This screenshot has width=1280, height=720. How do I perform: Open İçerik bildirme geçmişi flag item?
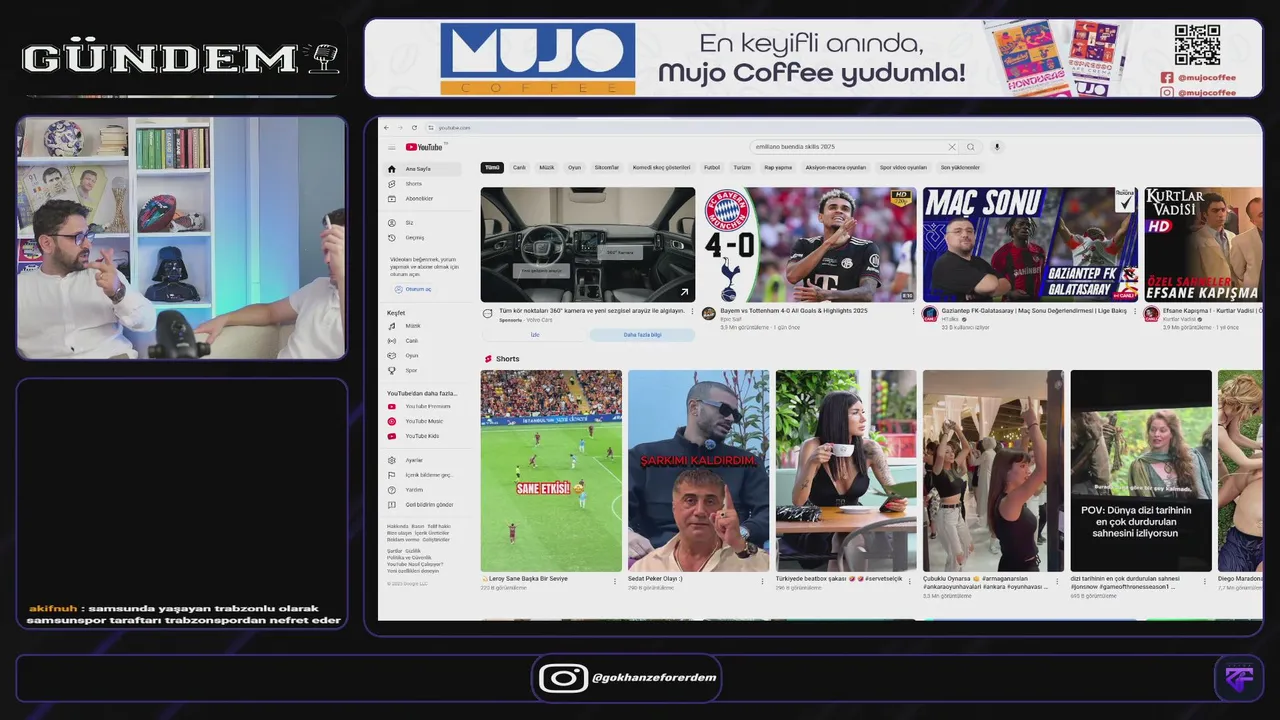tap(424, 475)
